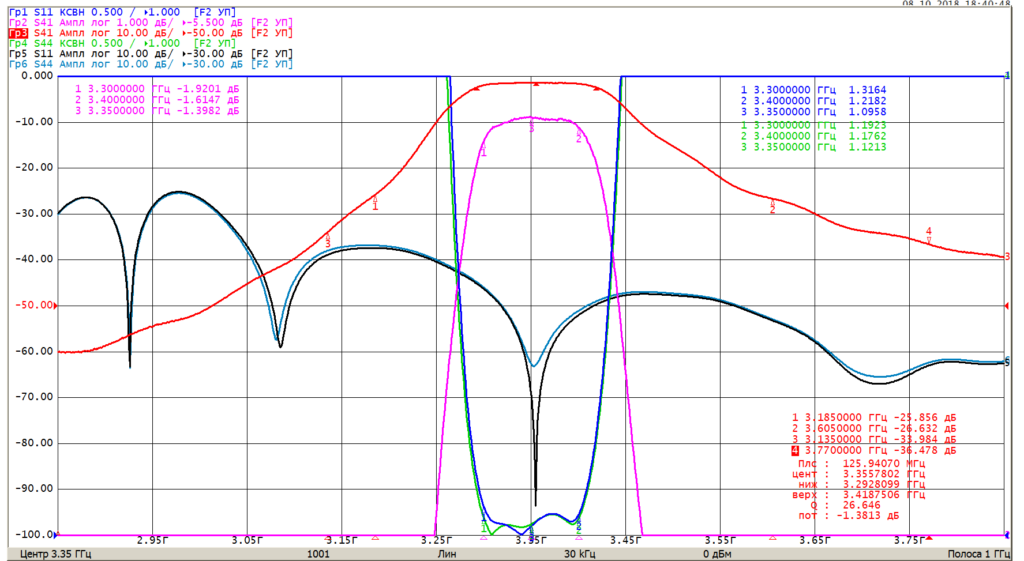Open the Гр2 reference value -5.500 дБ field
Screen dimensions: 1024x561
pyautogui.click(x=216, y=22)
